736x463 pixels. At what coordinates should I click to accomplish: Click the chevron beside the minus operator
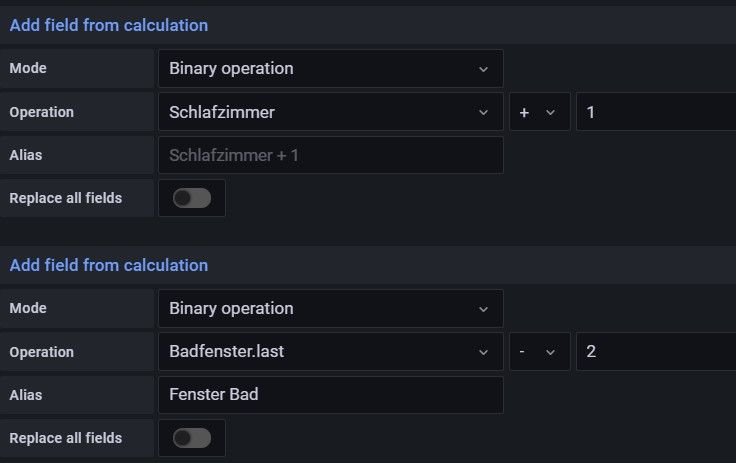pyautogui.click(x=550, y=352)
